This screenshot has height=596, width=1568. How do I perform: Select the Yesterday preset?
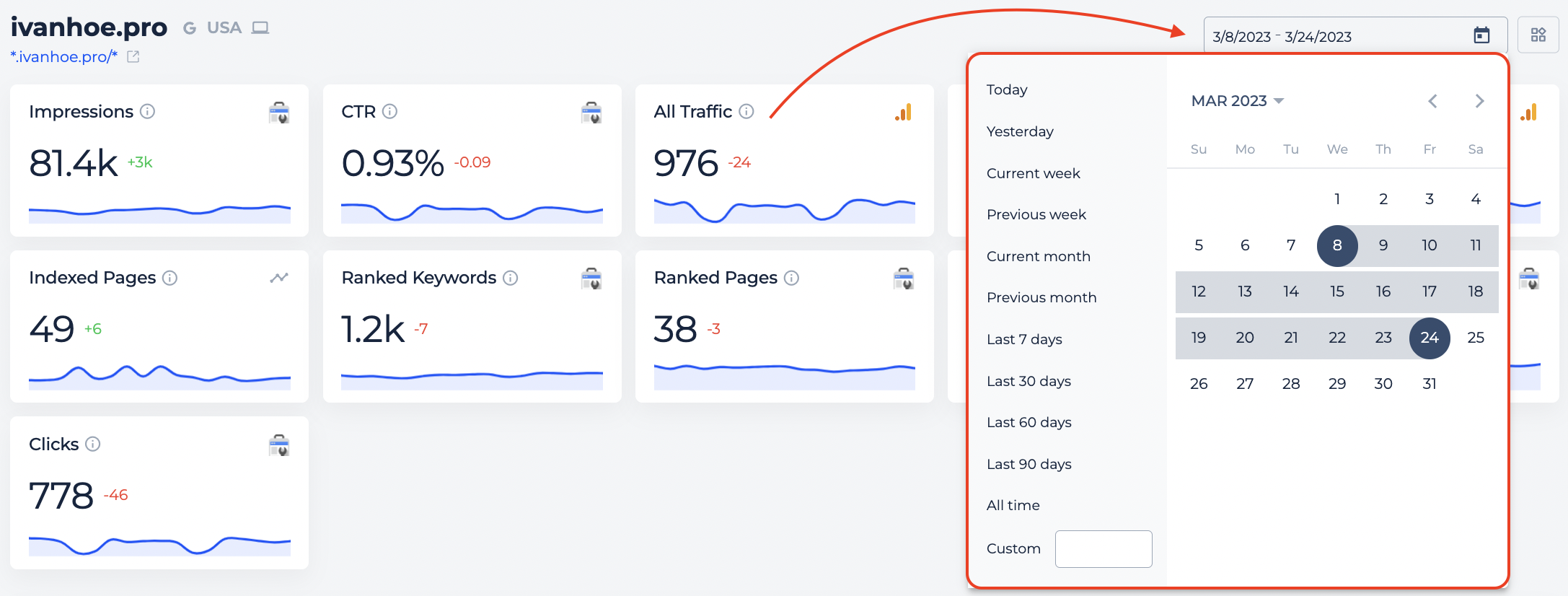(x=1020, y=131)
